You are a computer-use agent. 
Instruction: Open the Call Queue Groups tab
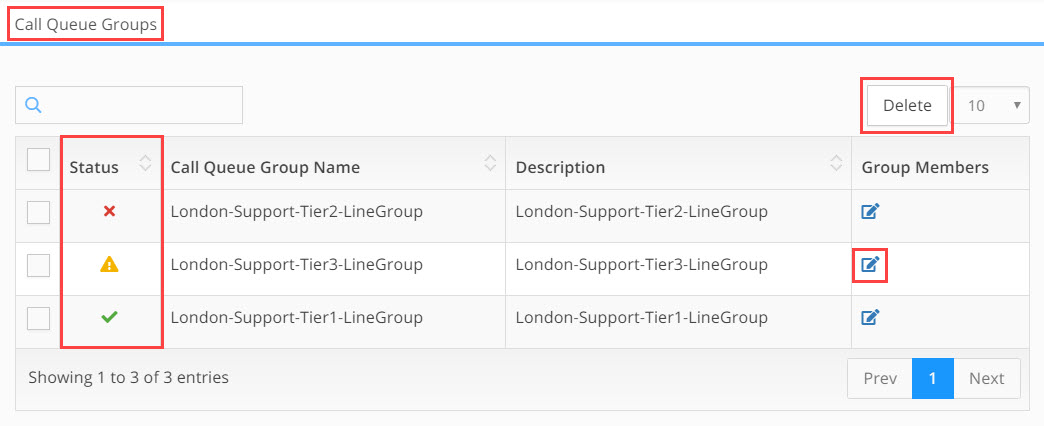(x=86, y=25)
